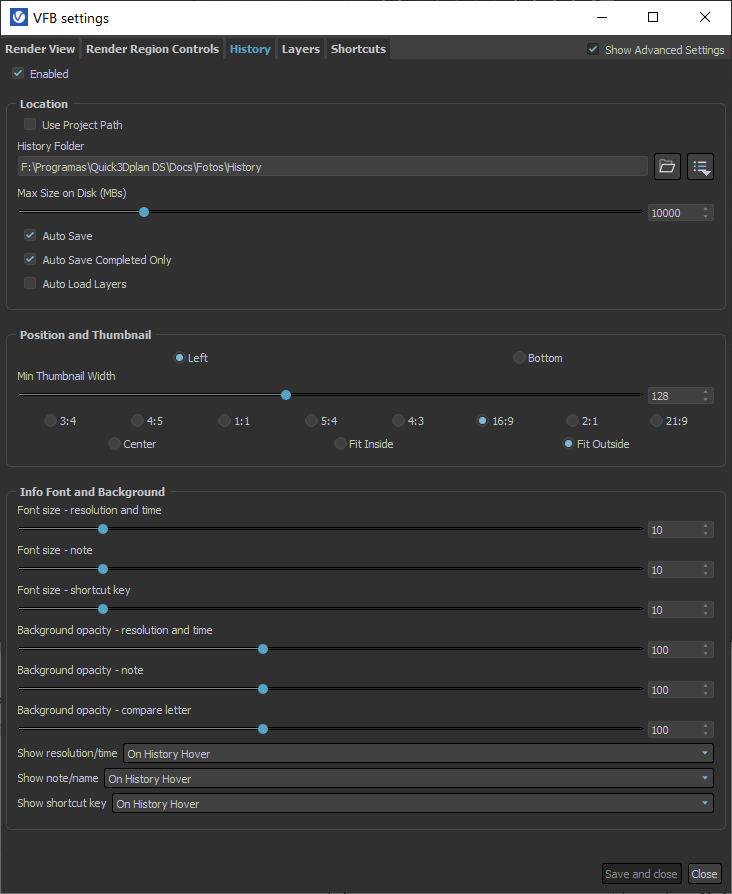Click Save and close button
This screenshot has width=732, height=894.
click(x=641, y=873)
